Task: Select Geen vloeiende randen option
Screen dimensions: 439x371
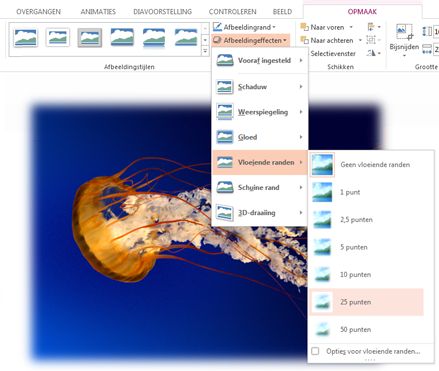Action: [x=367, y=164]
